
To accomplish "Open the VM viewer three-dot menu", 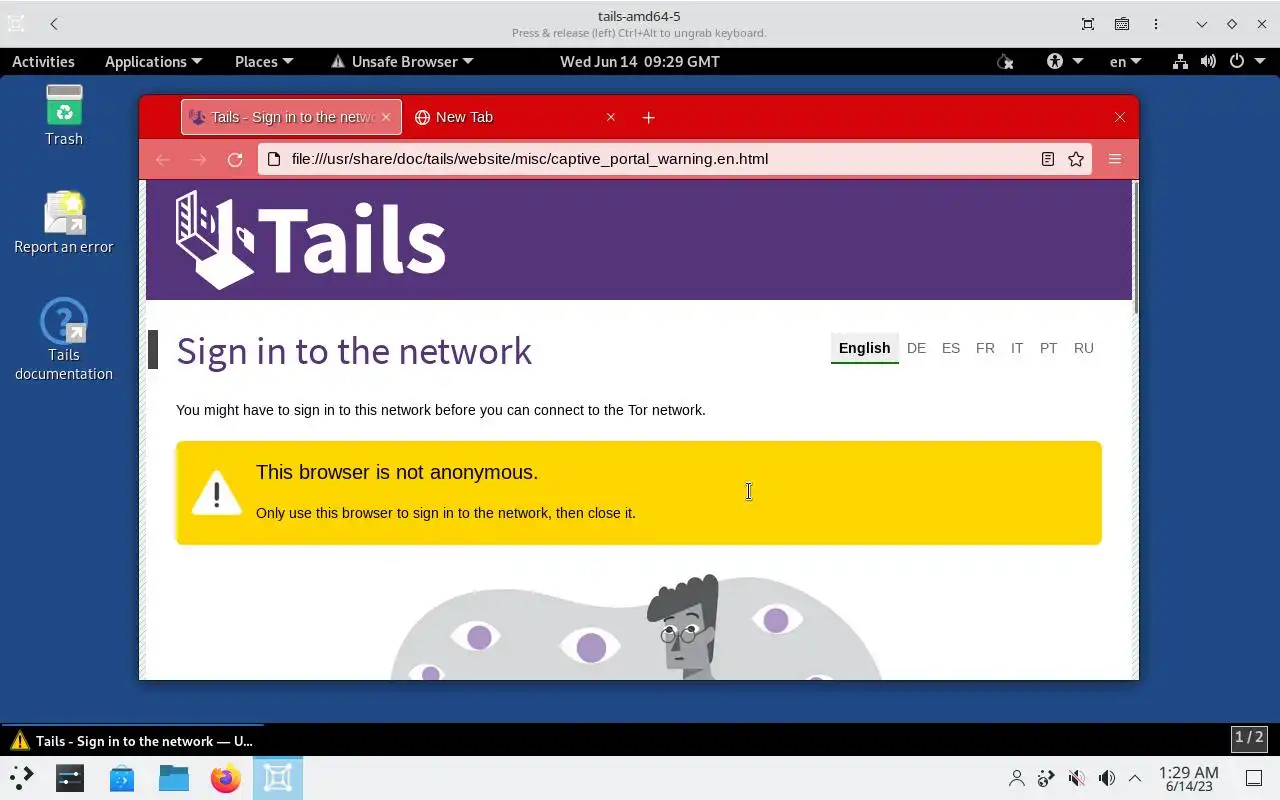I will 1156,24.
